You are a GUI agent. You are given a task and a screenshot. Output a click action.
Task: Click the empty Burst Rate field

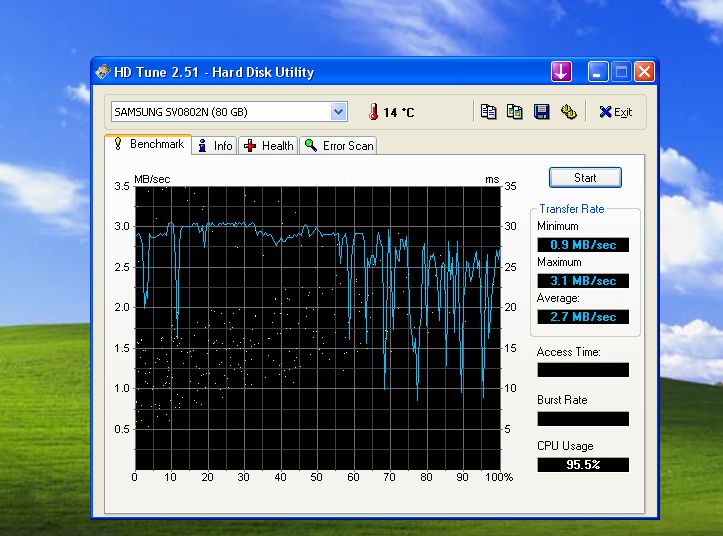coord(583,419)
